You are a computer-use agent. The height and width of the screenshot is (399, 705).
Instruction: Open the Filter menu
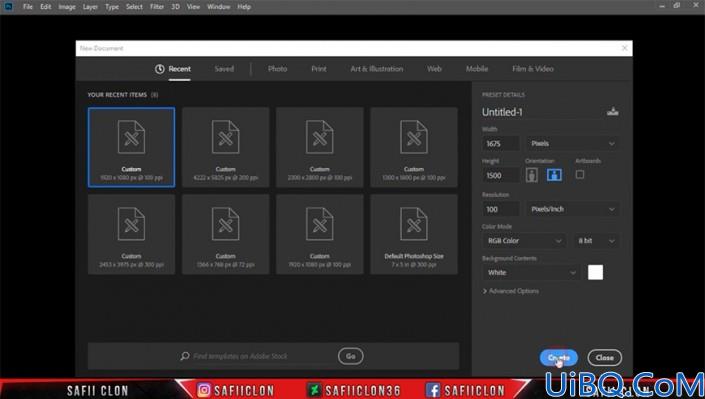coord(156,7)
